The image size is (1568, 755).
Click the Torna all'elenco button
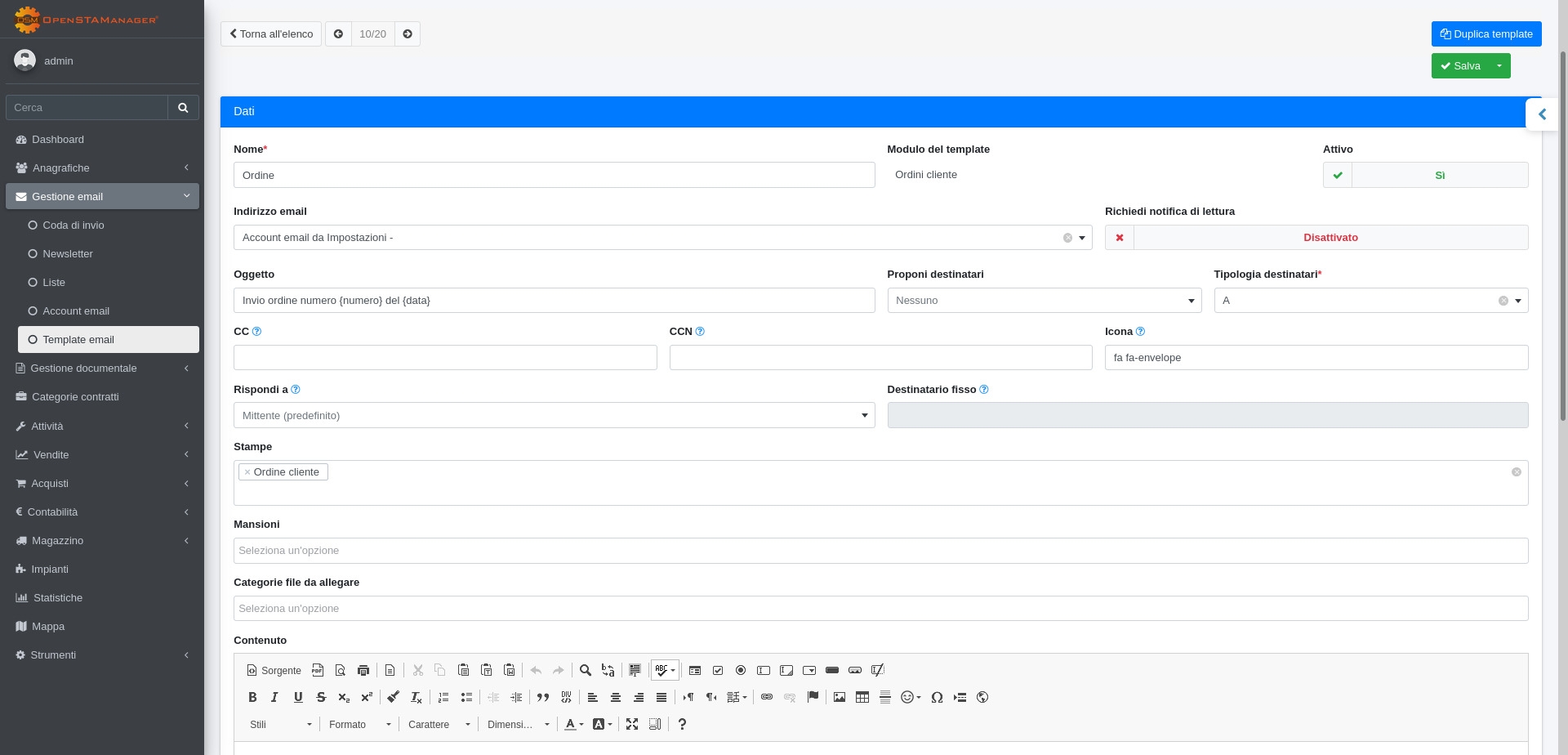click(x=271, y=34)
